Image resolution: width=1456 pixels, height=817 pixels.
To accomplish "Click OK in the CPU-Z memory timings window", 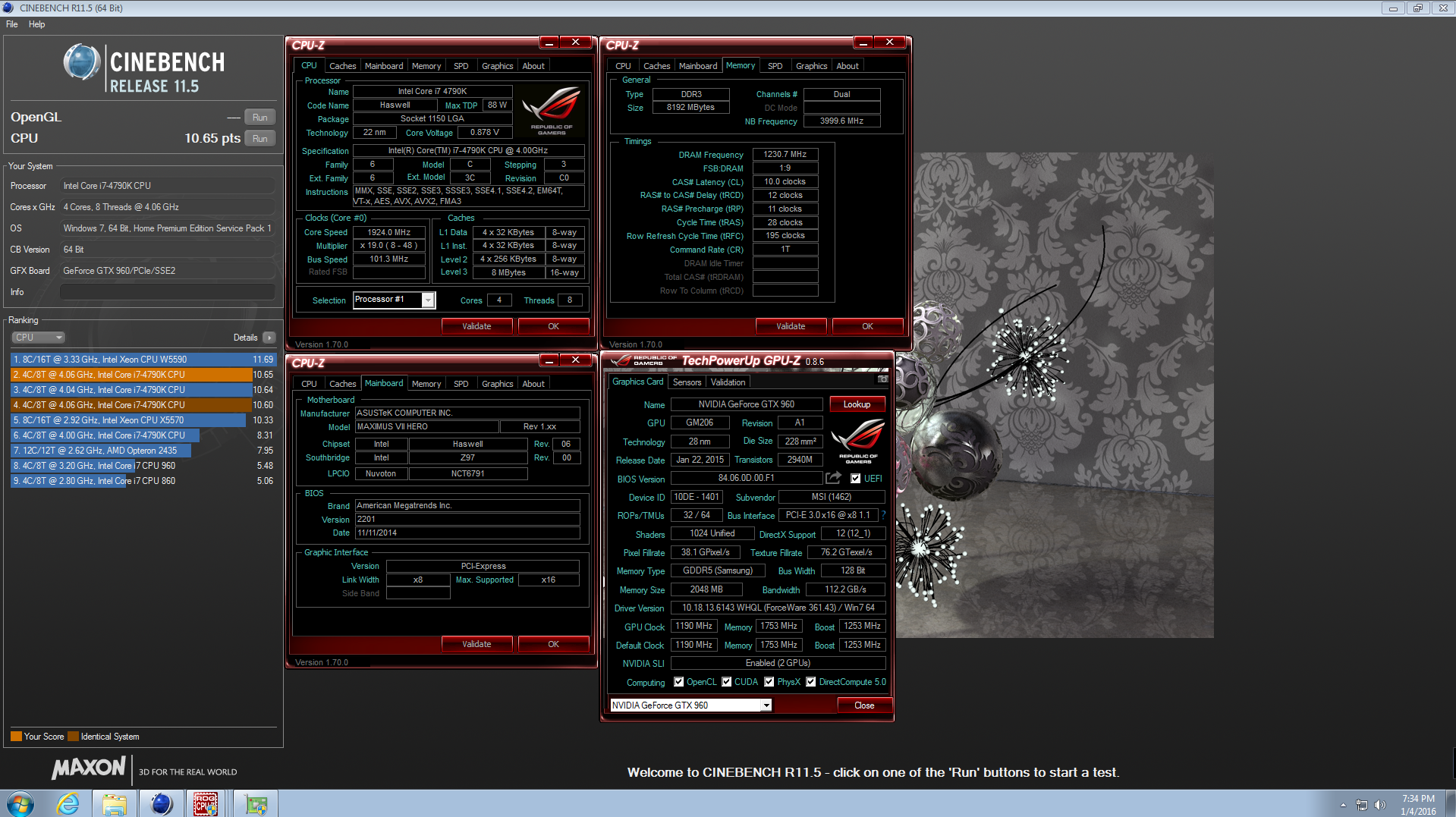I will click(x=867, y=326).
